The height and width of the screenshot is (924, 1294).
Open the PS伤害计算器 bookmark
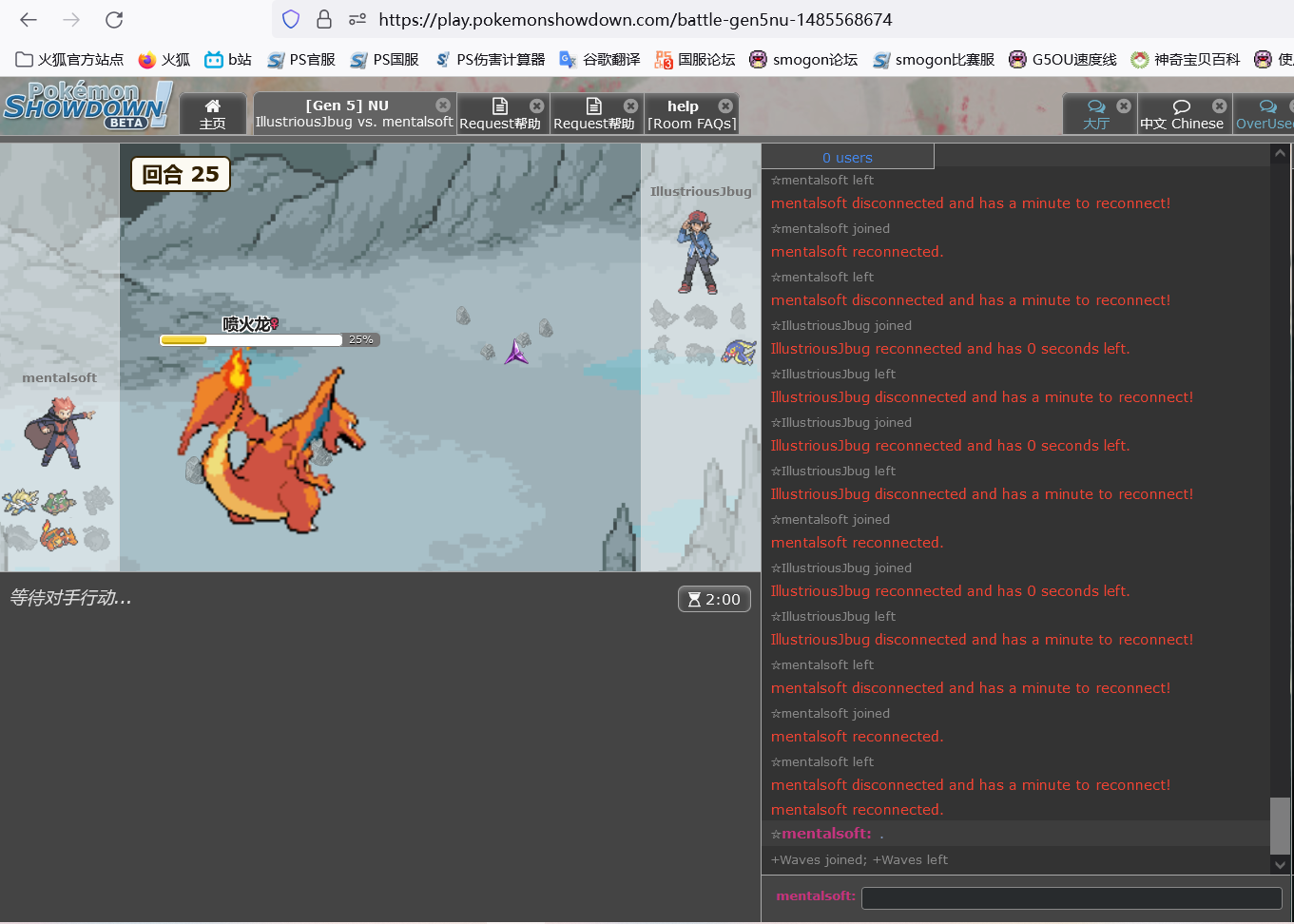490,59
